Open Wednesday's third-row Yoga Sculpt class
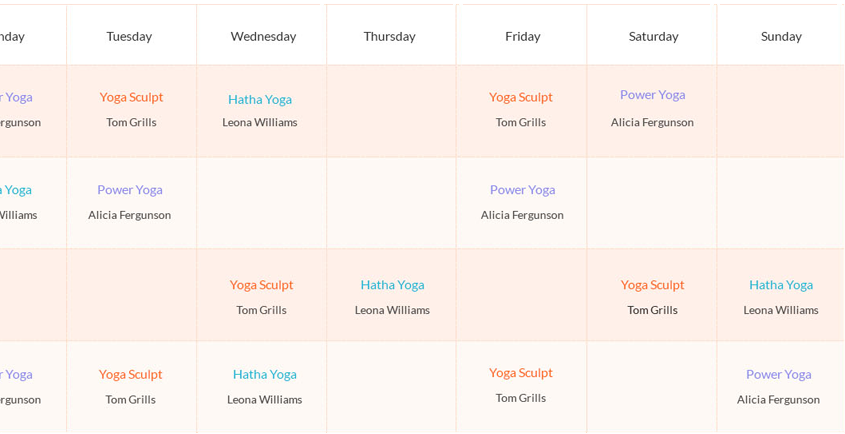 pos(261,285)
